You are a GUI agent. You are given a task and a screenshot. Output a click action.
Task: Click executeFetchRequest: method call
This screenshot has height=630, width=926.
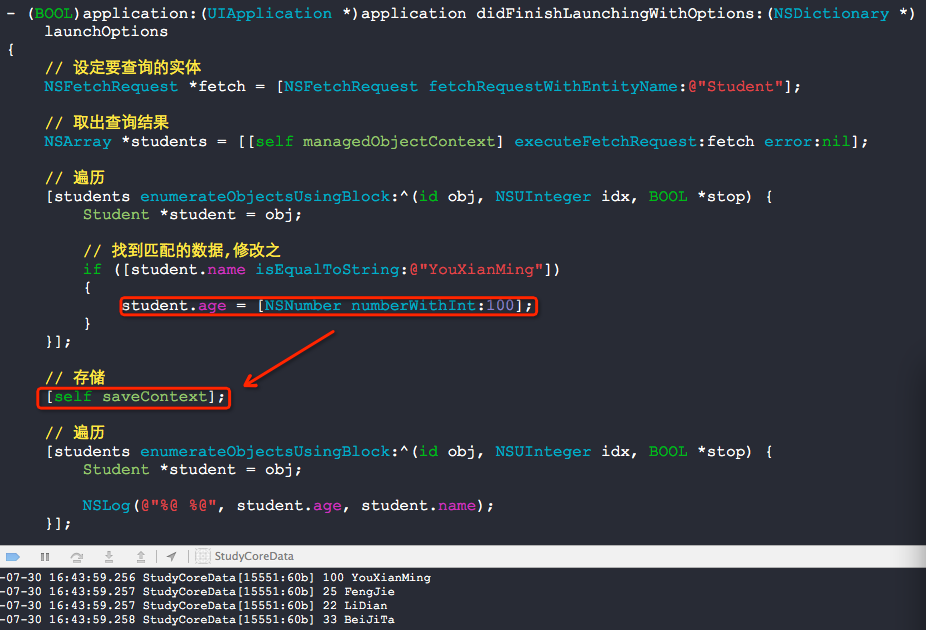point(610,142)
